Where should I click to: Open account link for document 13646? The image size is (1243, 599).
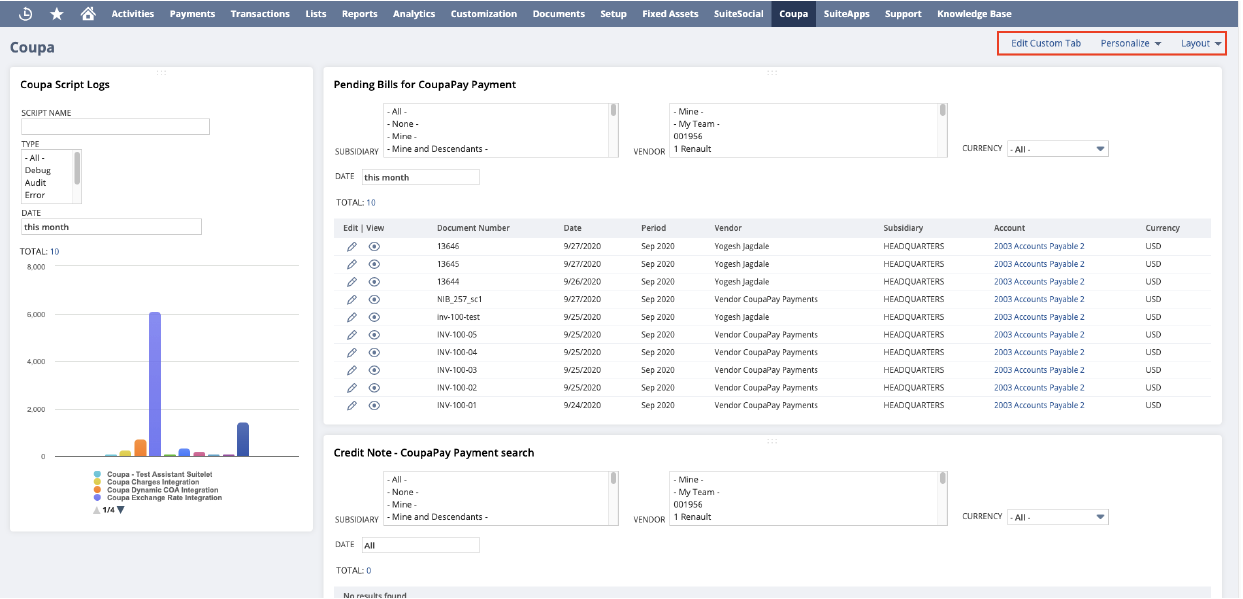[x=1039, y=246]
